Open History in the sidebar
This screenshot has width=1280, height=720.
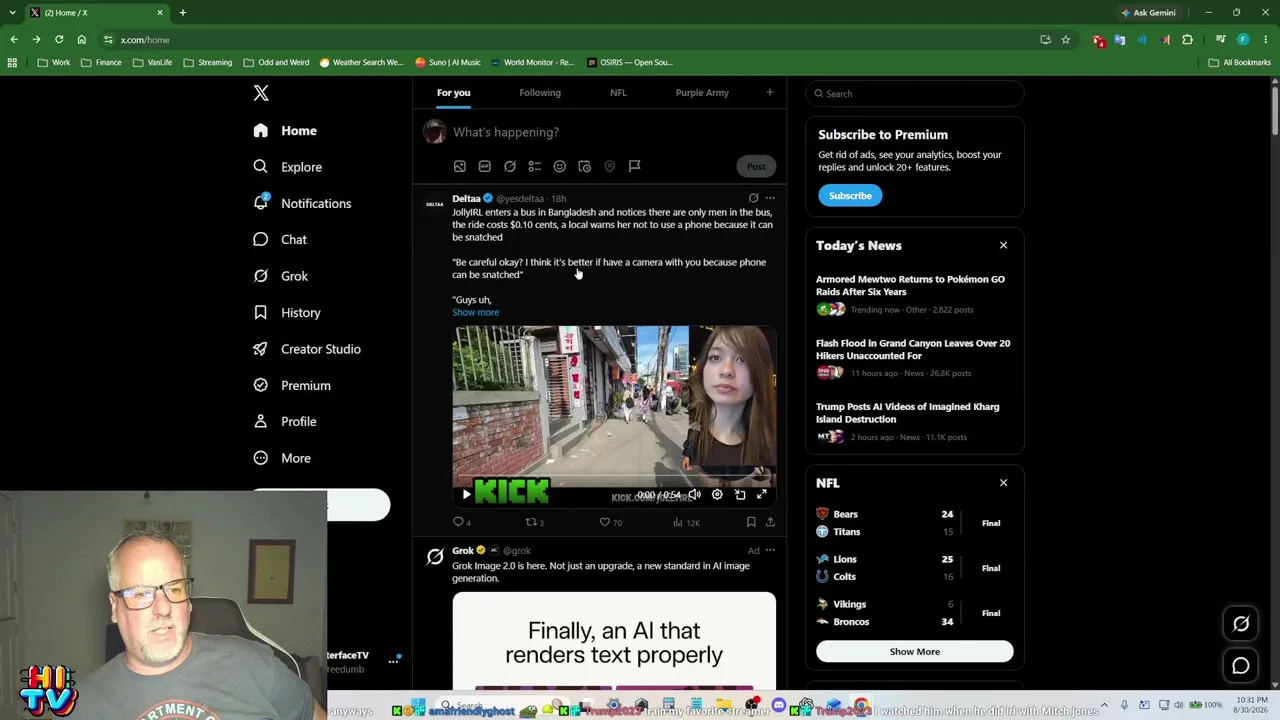[x=287, y=313]
